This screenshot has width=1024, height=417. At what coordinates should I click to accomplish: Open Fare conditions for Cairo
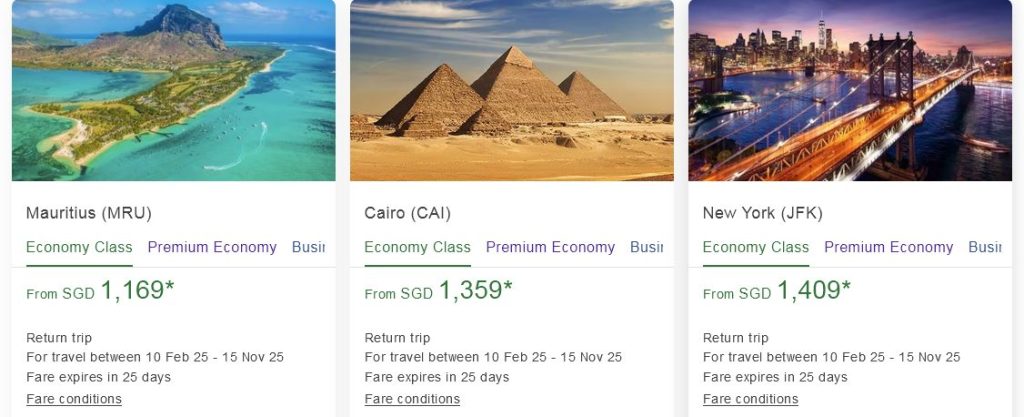[x=412, y=399]
